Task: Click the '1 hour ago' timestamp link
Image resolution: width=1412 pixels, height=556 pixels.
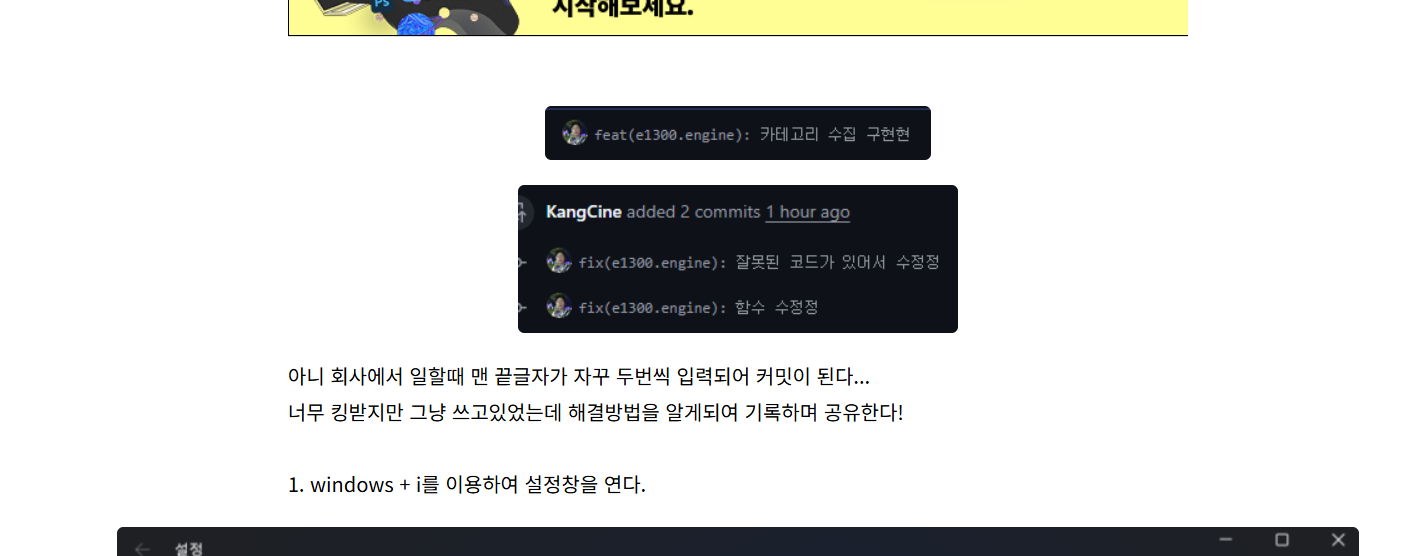Action: [808, 212]
